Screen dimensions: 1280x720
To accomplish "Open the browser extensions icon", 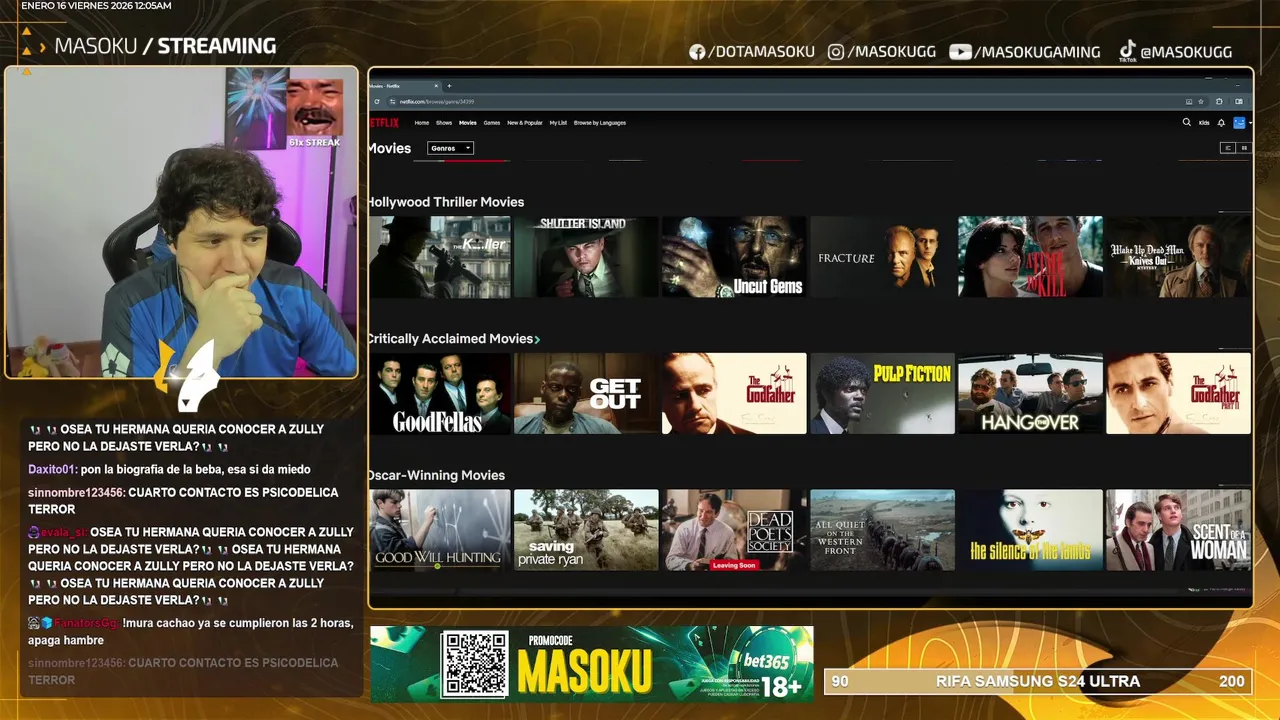I will point(1219,101).
